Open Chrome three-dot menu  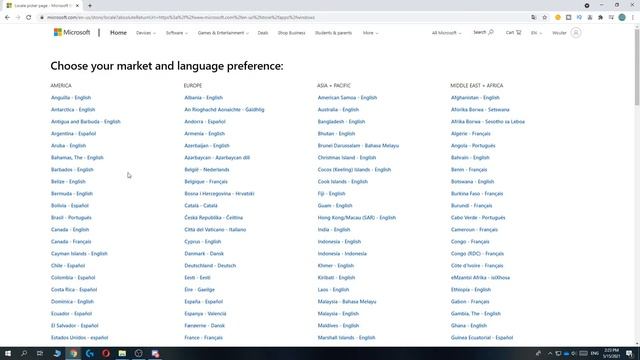[x=633, y=18]
